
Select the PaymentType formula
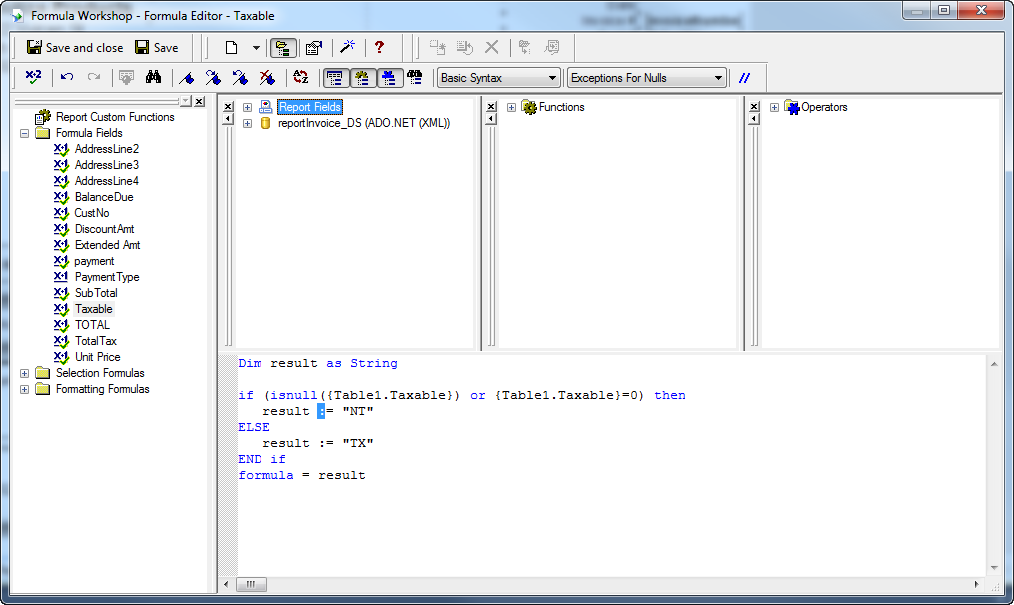coord(107,277)
